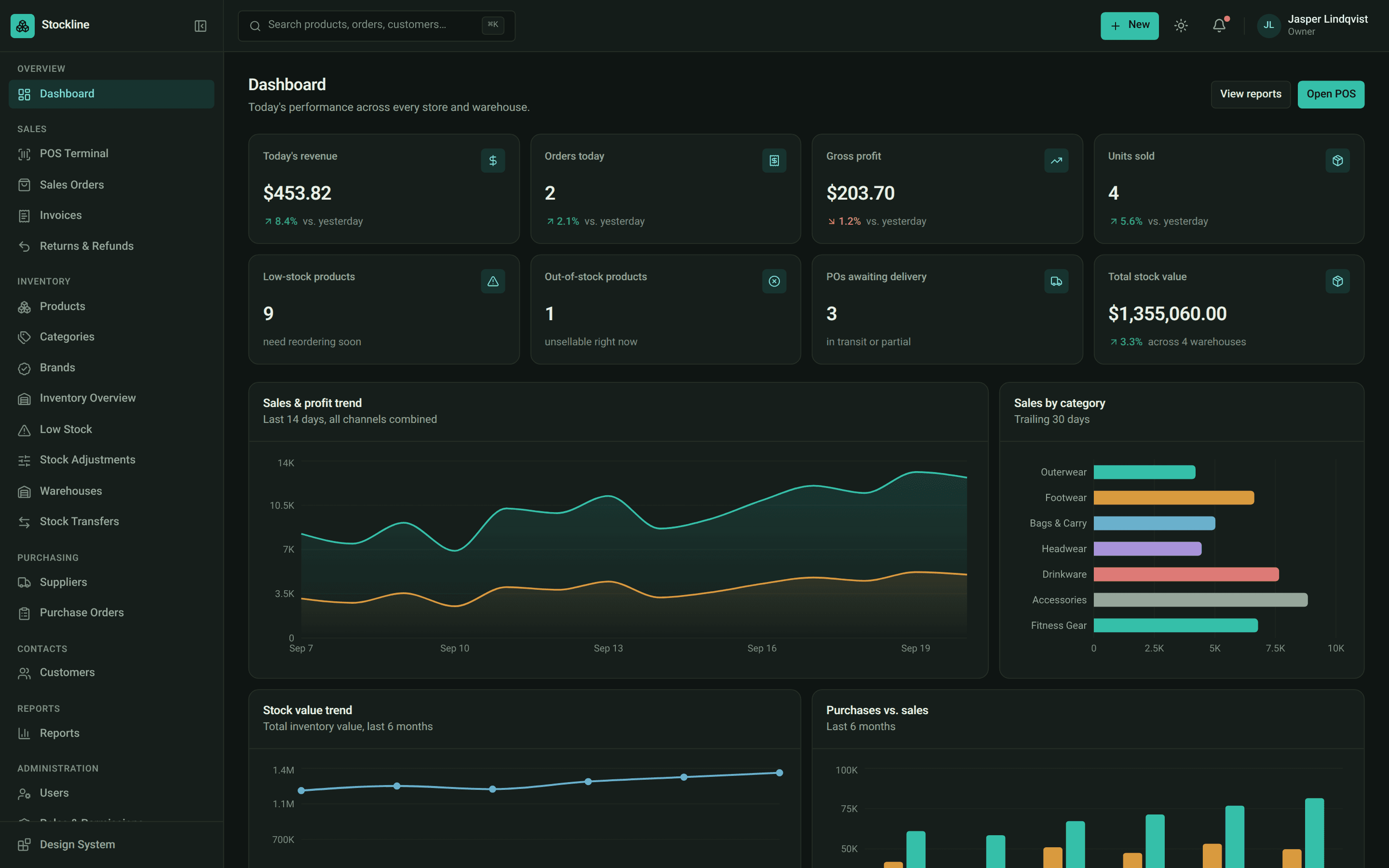
Task: Select the Dashboard sidebar item
Action: [111, 94]
